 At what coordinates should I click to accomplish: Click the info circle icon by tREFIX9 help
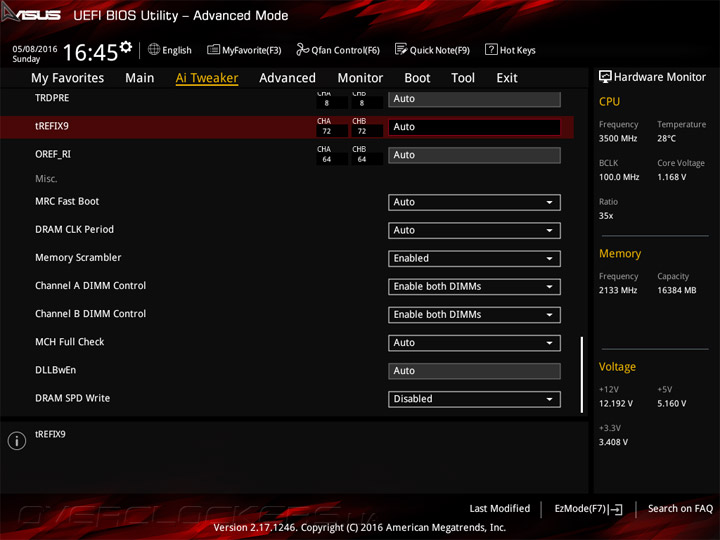point(17,441)
